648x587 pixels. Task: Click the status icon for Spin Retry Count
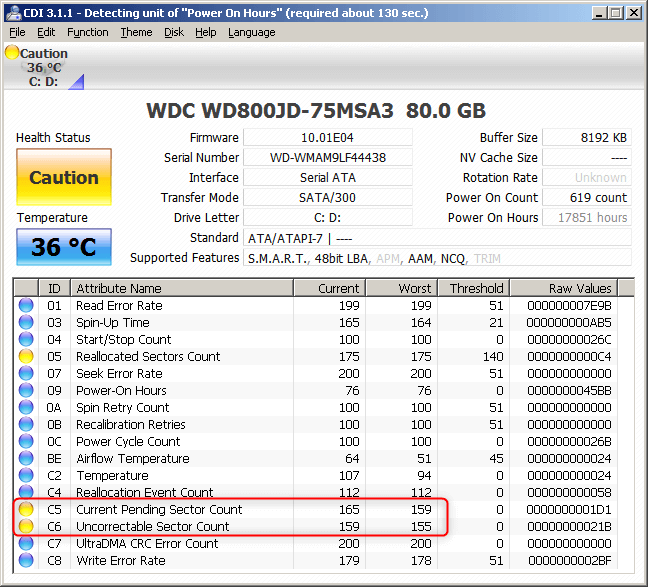pos(26,407)
